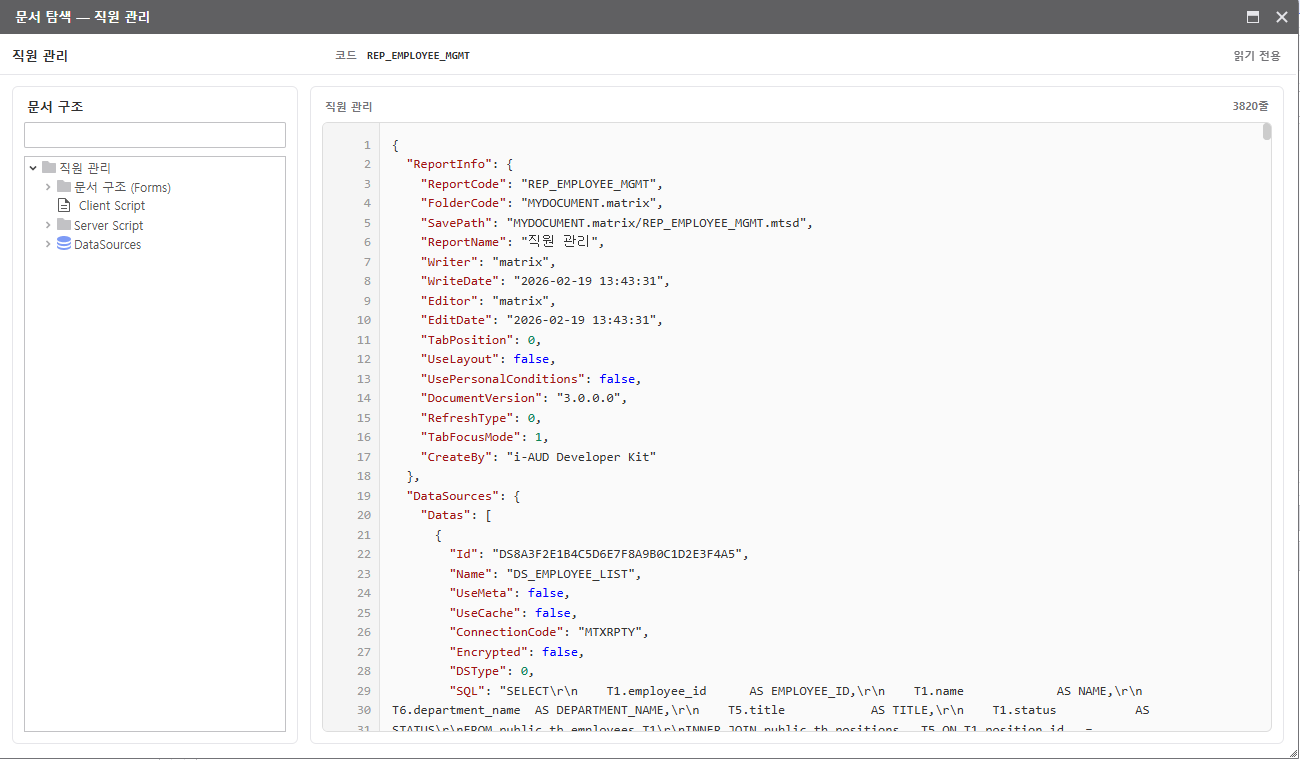Click the "UseLayout" false value
The height and width of the screenshot is (760, 1300).
[x=531, y=359]
